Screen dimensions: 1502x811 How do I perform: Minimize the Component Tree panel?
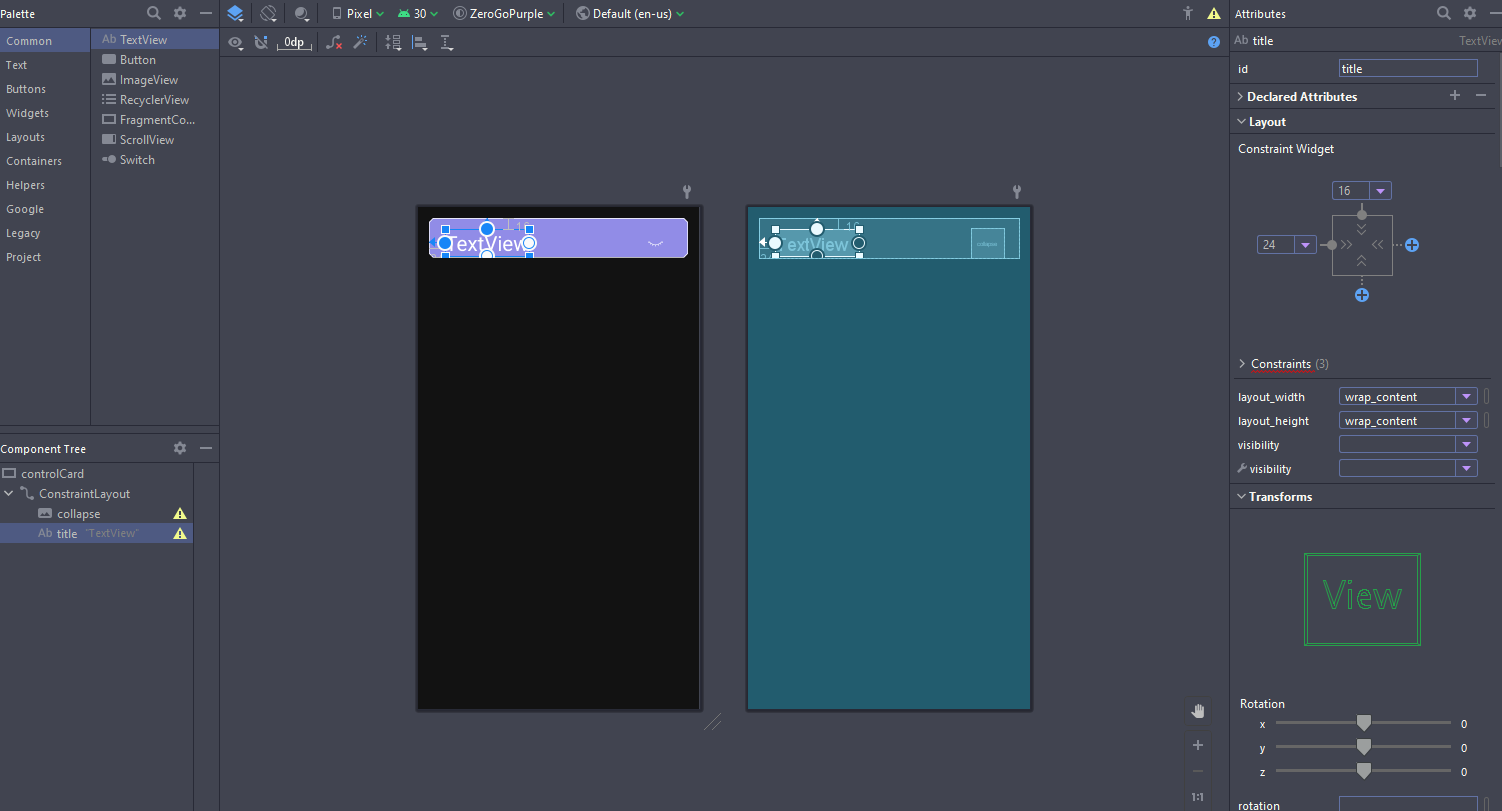(206, 448)
